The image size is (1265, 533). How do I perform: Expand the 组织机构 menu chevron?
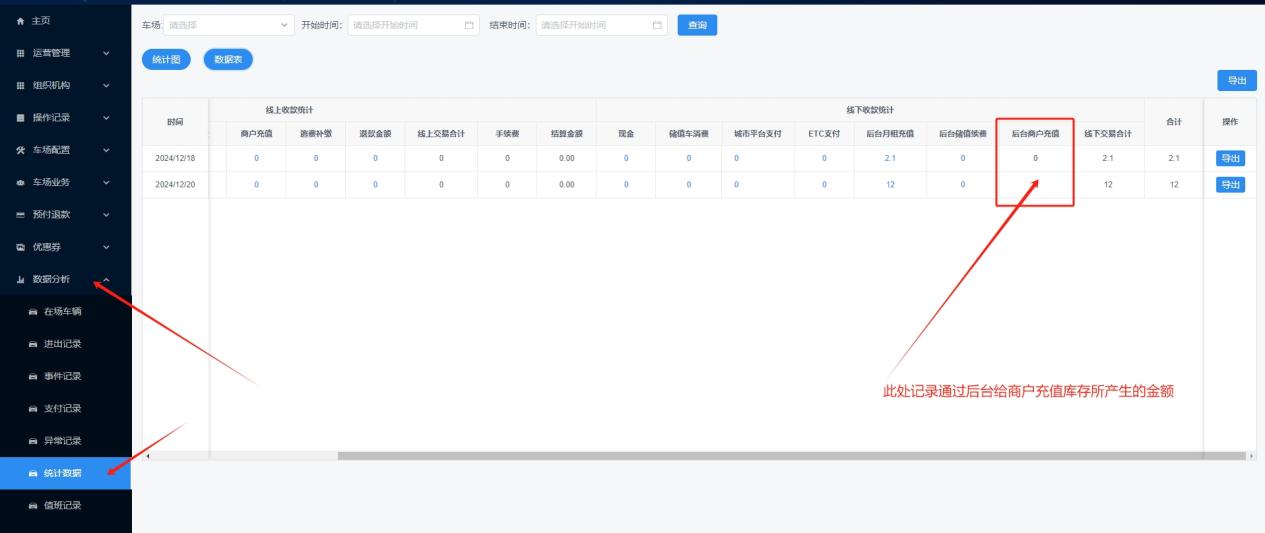point(107,86)
